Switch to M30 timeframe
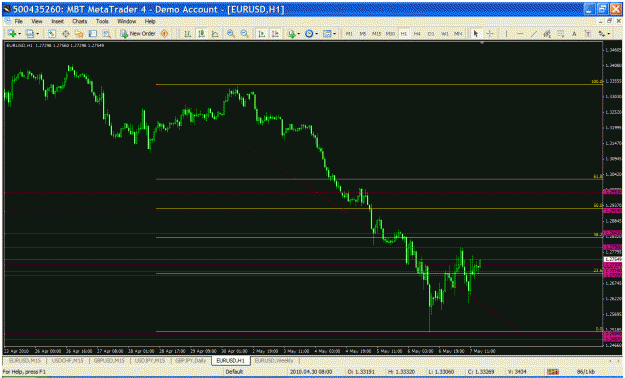The width and height of the screenshot is (625, 378). coord(390,34)
